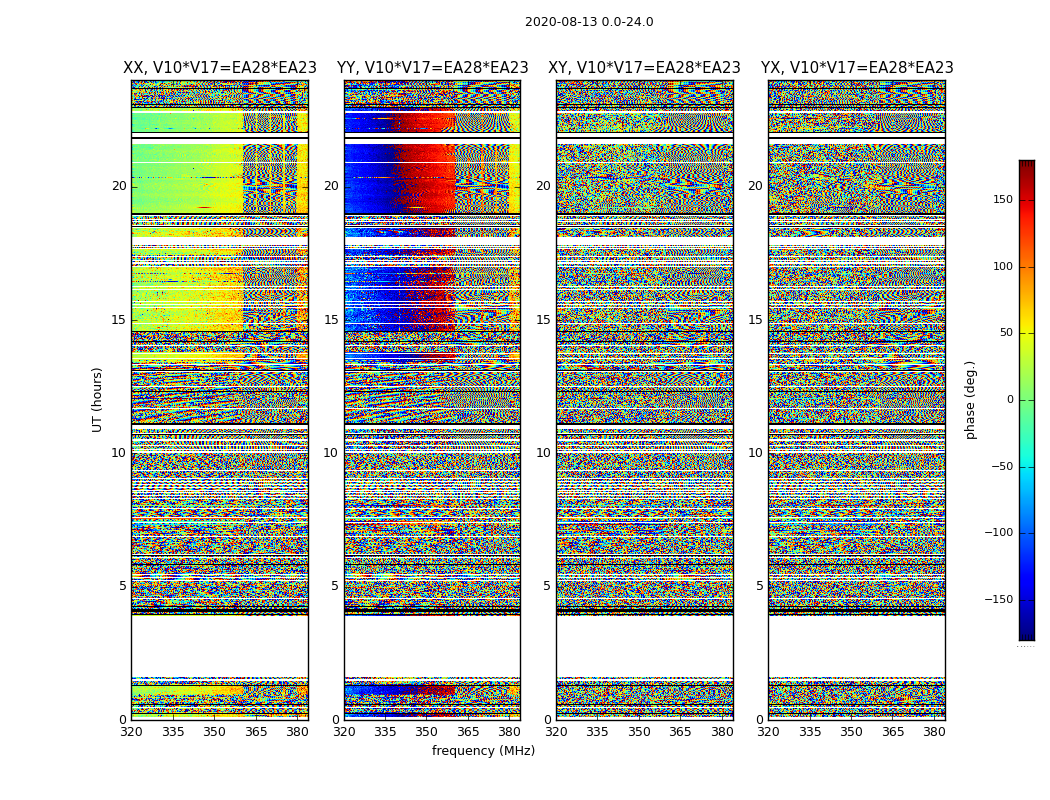This screenshot has width=1050, height=800.
Task: Open the XX phase waterfall plot
Action: pos(219,400)
